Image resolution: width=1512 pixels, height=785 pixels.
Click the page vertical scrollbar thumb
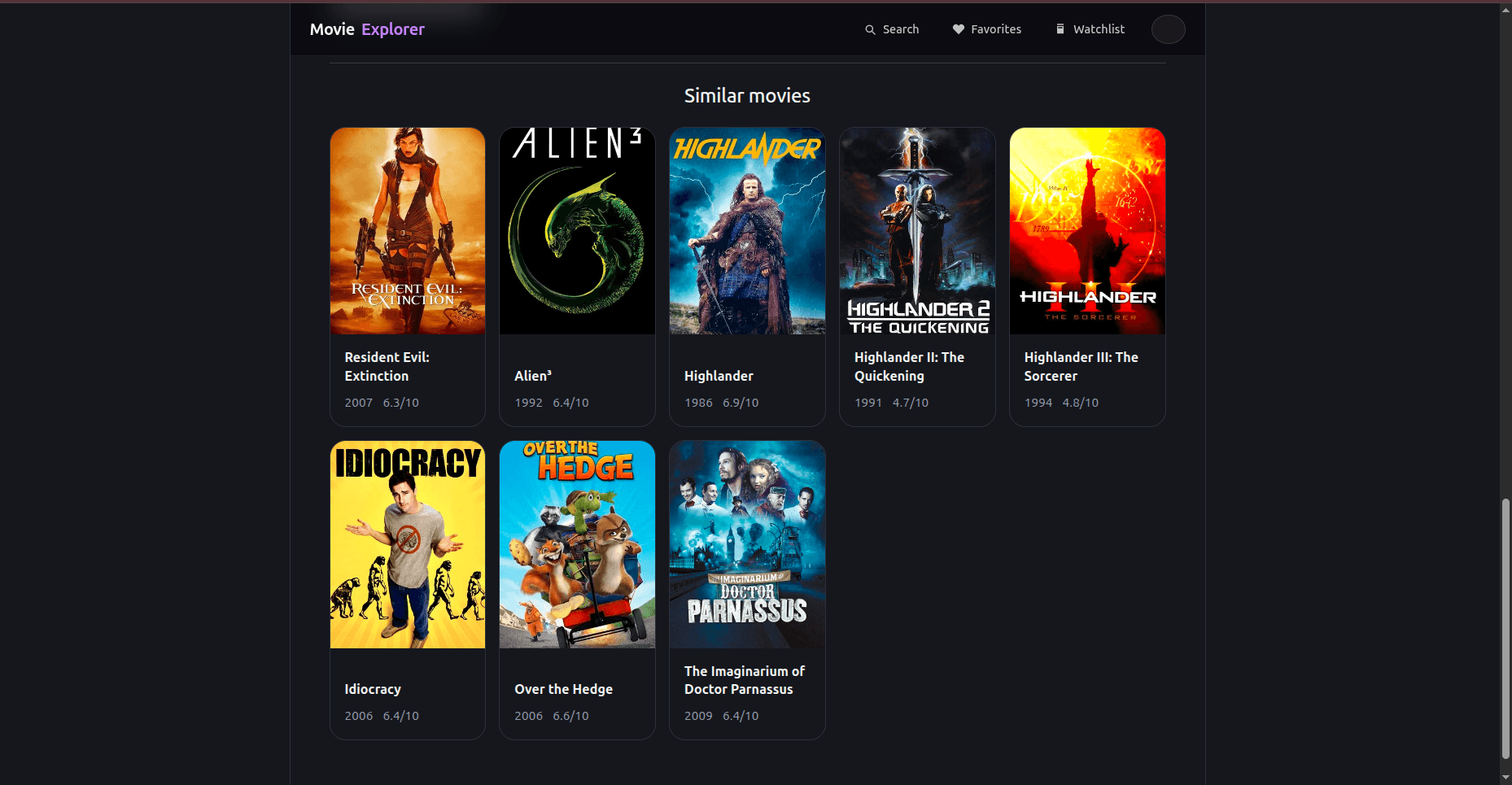point(1505,629)
